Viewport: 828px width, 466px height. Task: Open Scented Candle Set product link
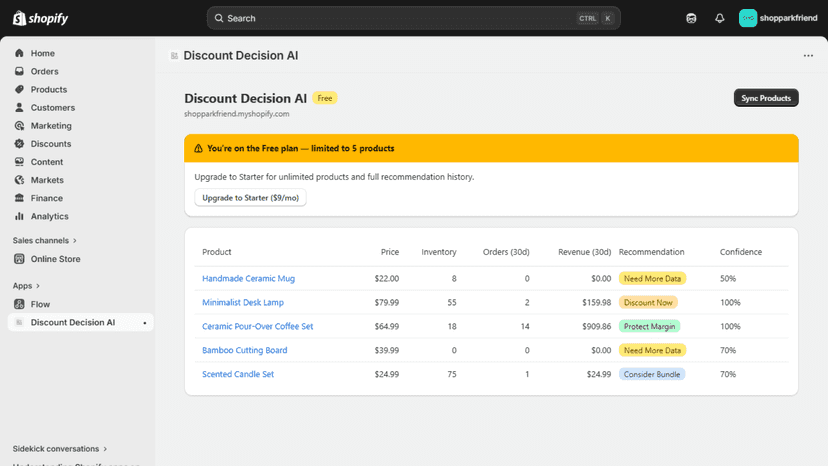[238, 374]
